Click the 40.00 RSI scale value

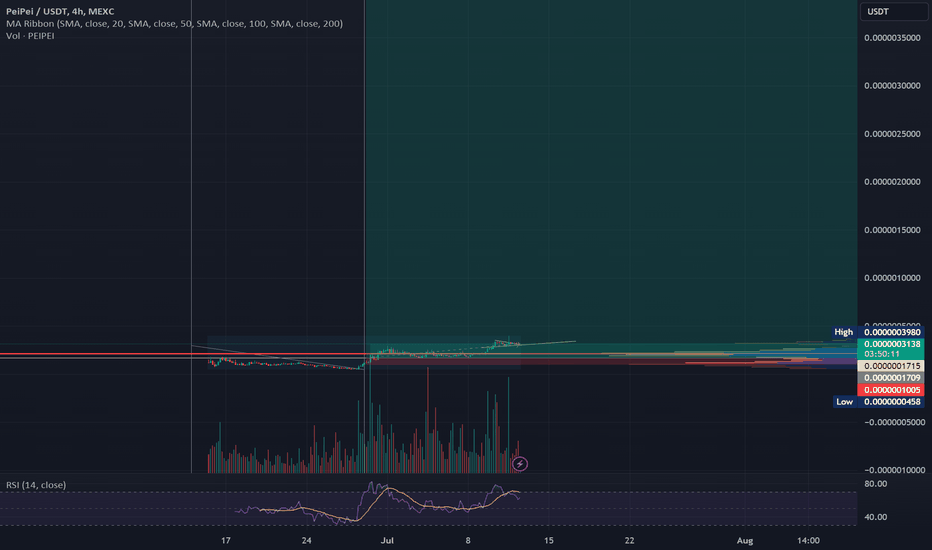876,517
